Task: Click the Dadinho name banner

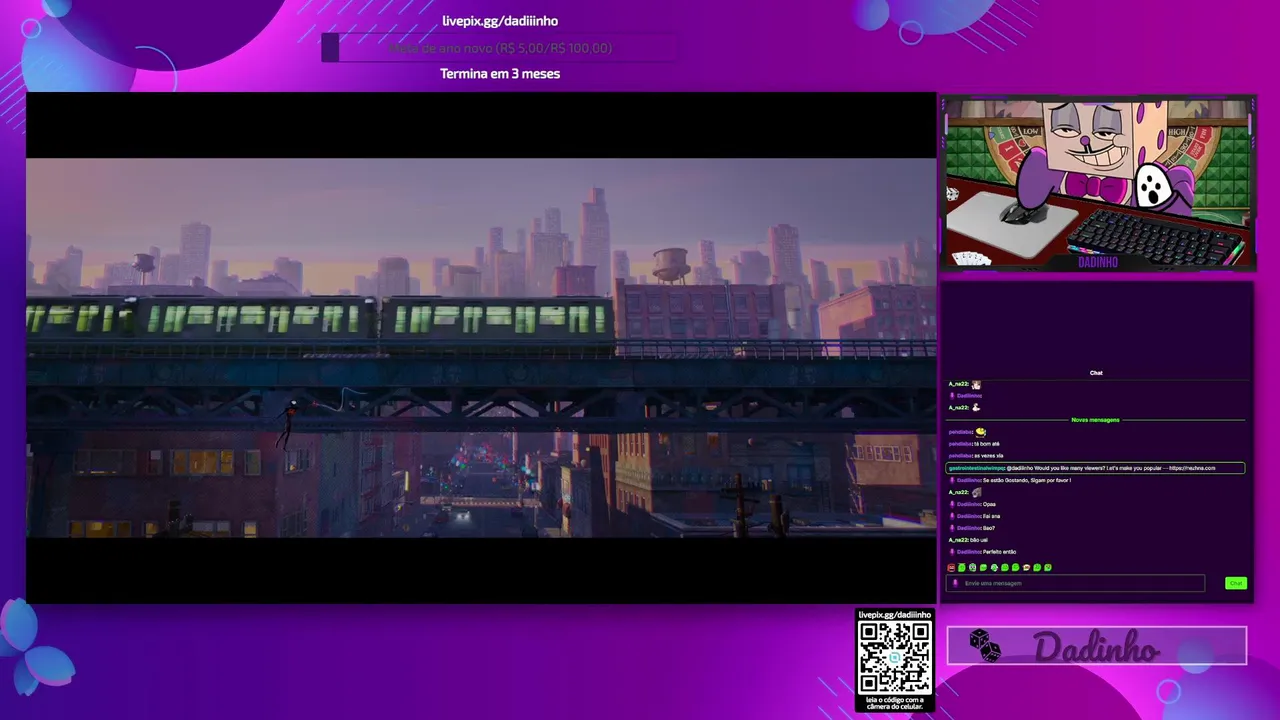Action: [1097, 646]
